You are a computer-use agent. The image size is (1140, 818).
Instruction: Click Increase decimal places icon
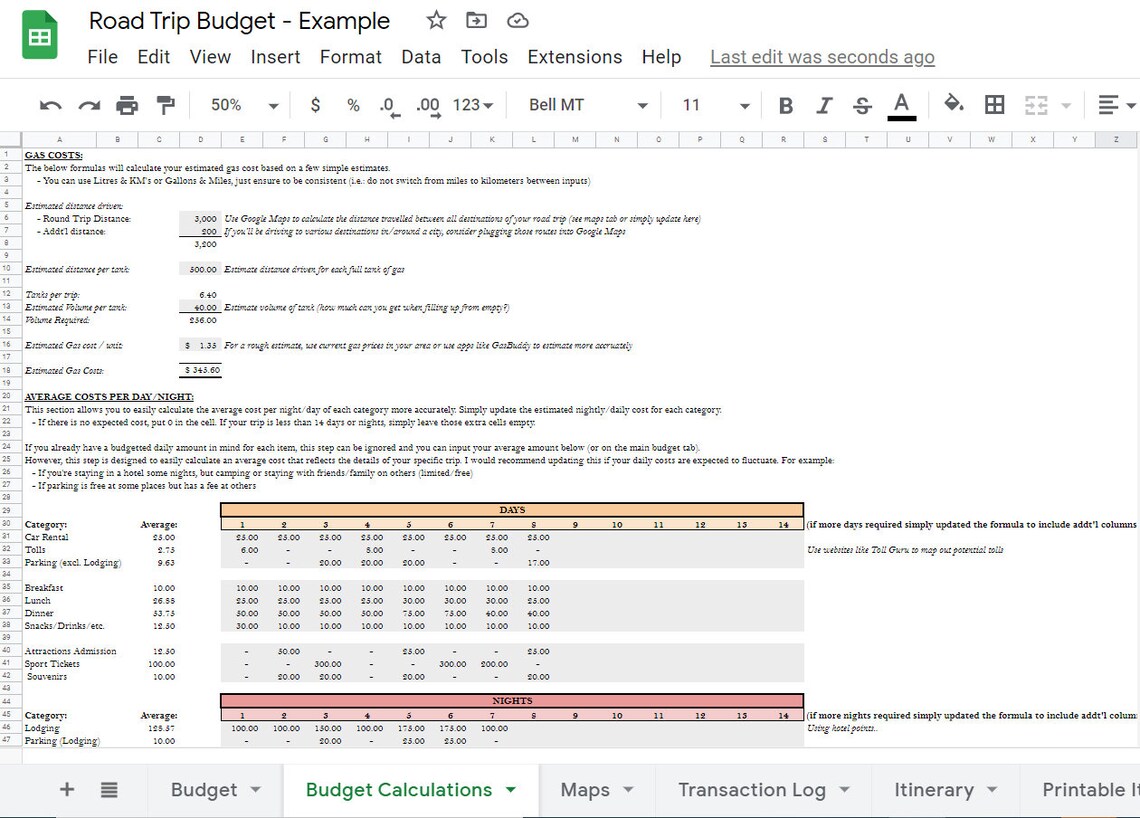coord(426,104)
